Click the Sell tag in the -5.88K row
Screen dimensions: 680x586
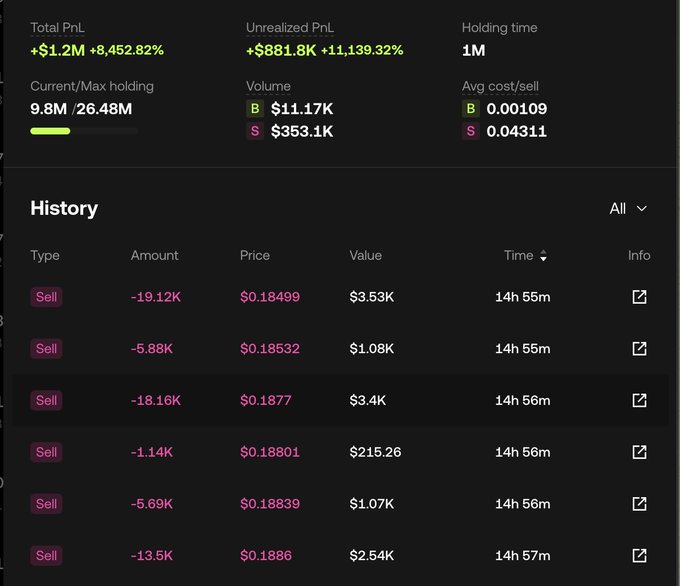46,349
